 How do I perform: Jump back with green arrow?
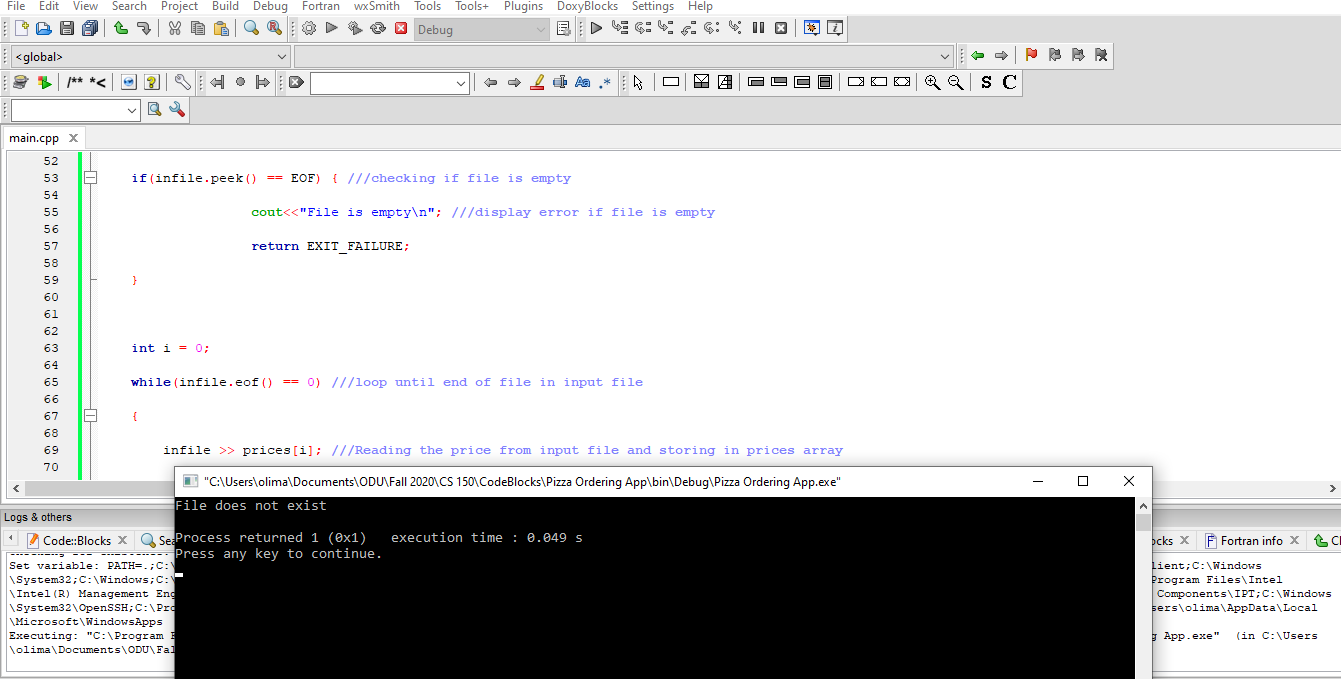pyautogui.click(x=977, y=55)
